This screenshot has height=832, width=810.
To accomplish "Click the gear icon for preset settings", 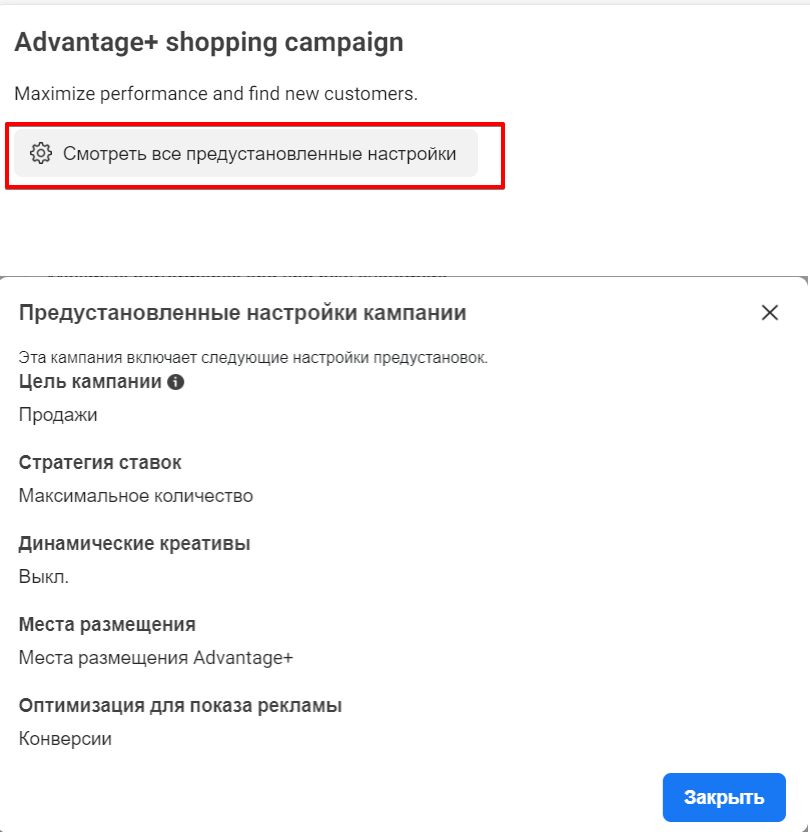I will [x=40, y=154].
